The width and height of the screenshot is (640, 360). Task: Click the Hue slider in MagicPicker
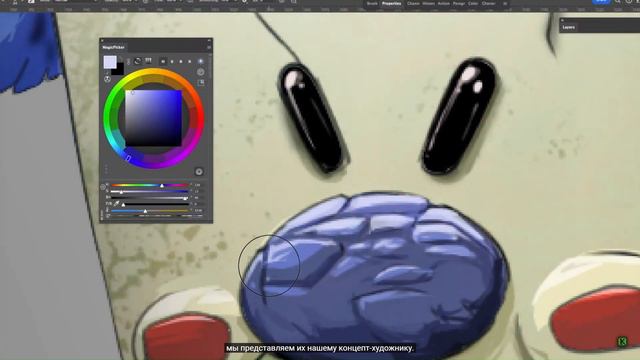[149, 185]
